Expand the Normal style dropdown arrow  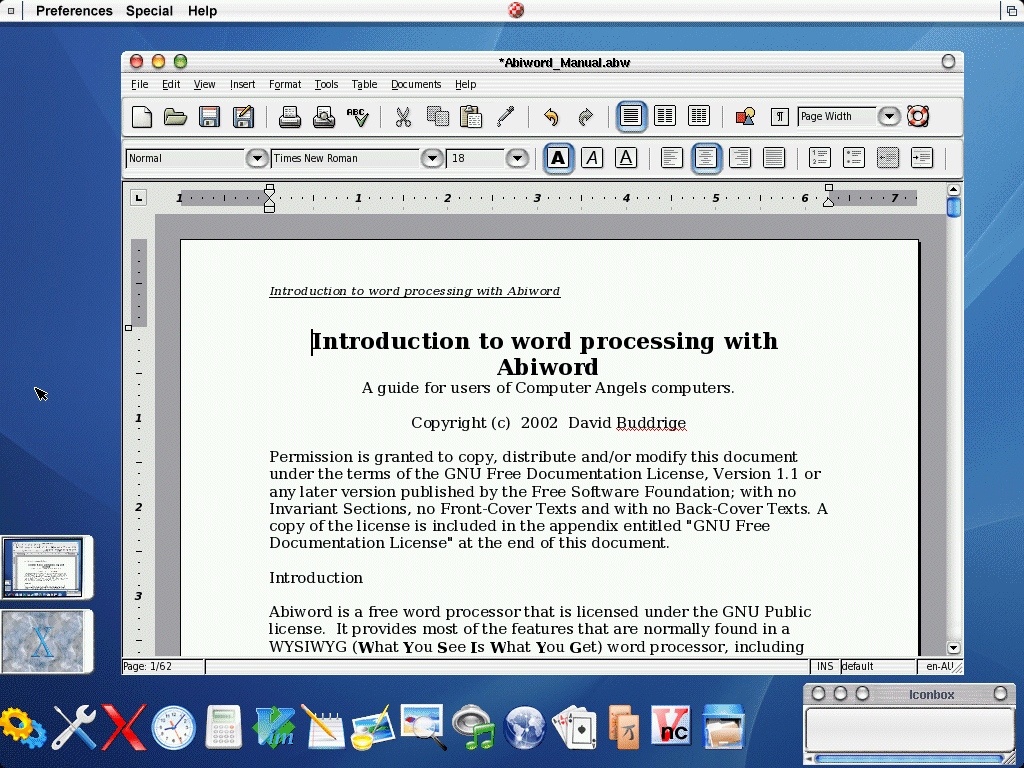click(257, 158)
